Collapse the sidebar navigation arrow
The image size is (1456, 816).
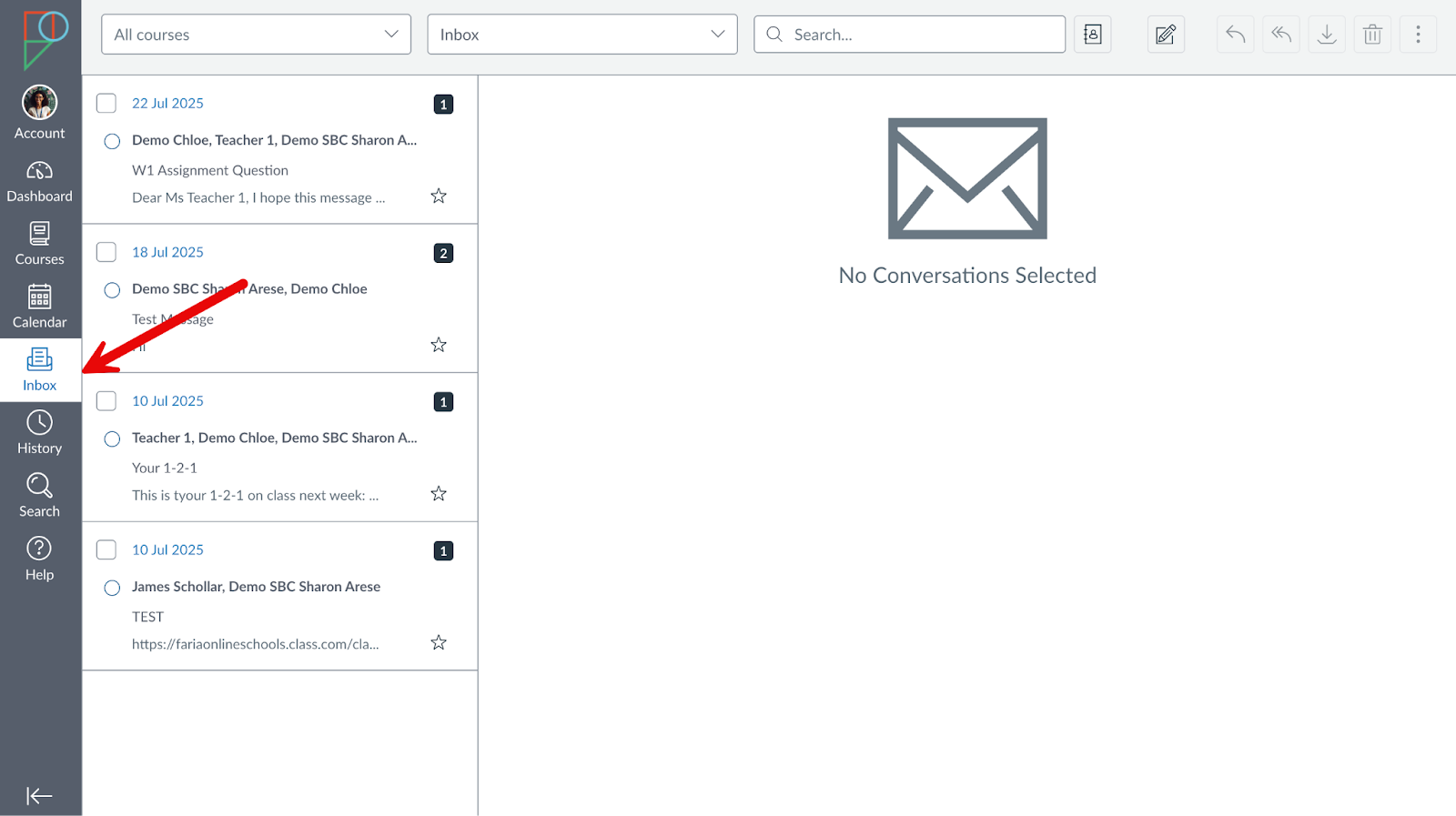point(39,796)
